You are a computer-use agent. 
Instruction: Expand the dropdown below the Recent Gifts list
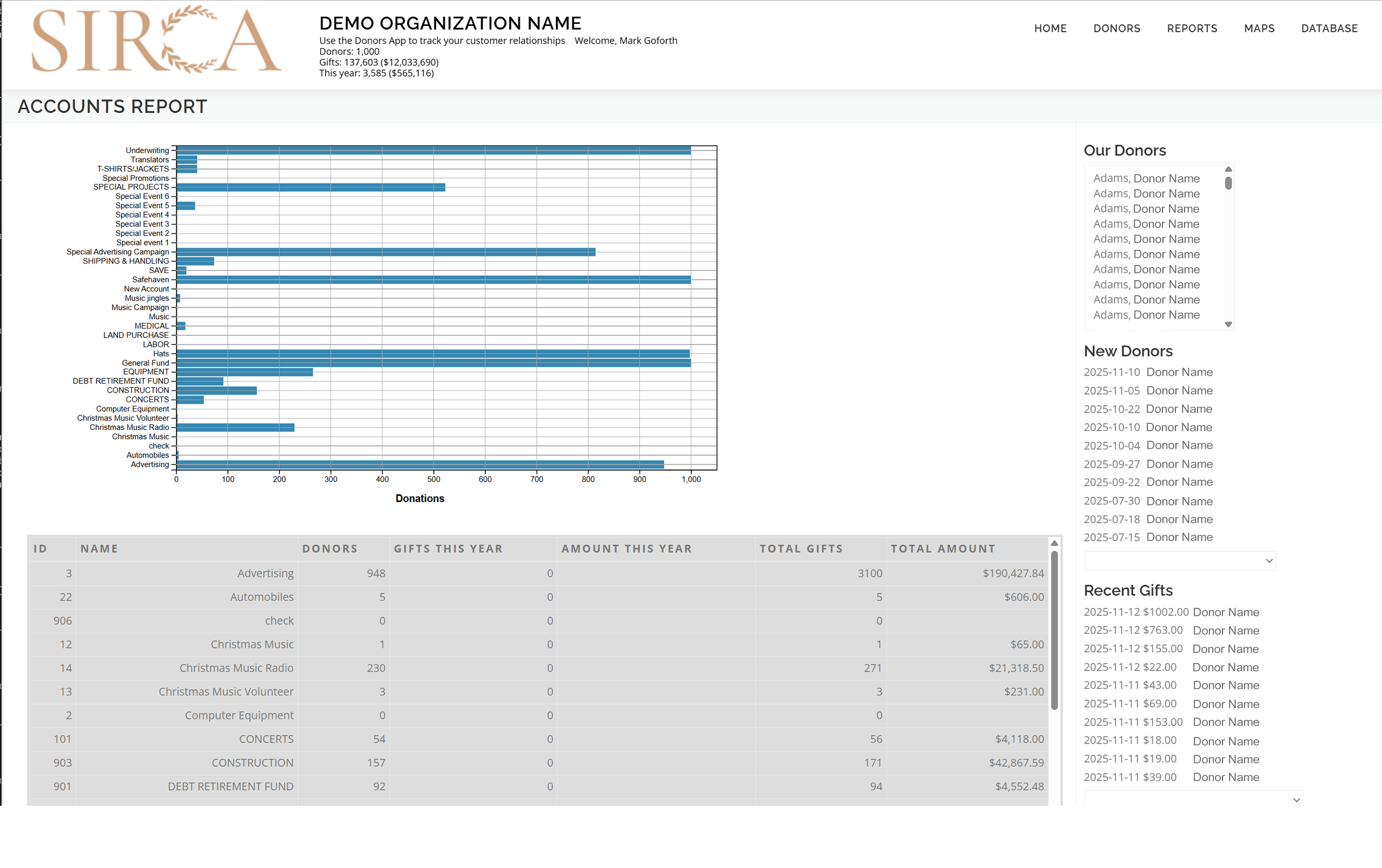pyautogui.click(x=1193, y=799)
